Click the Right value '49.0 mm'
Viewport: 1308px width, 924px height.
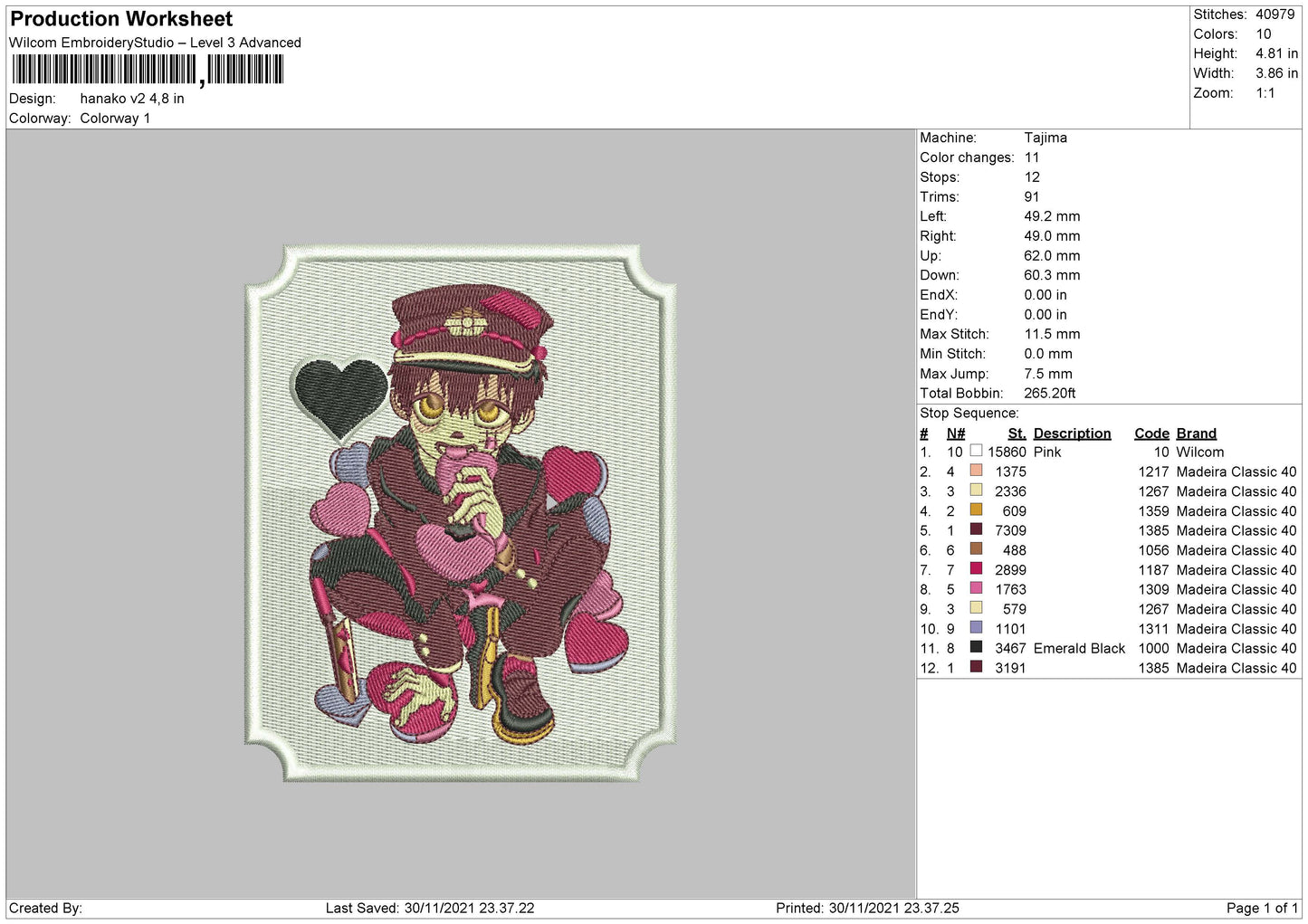(x=1052, y=236)
